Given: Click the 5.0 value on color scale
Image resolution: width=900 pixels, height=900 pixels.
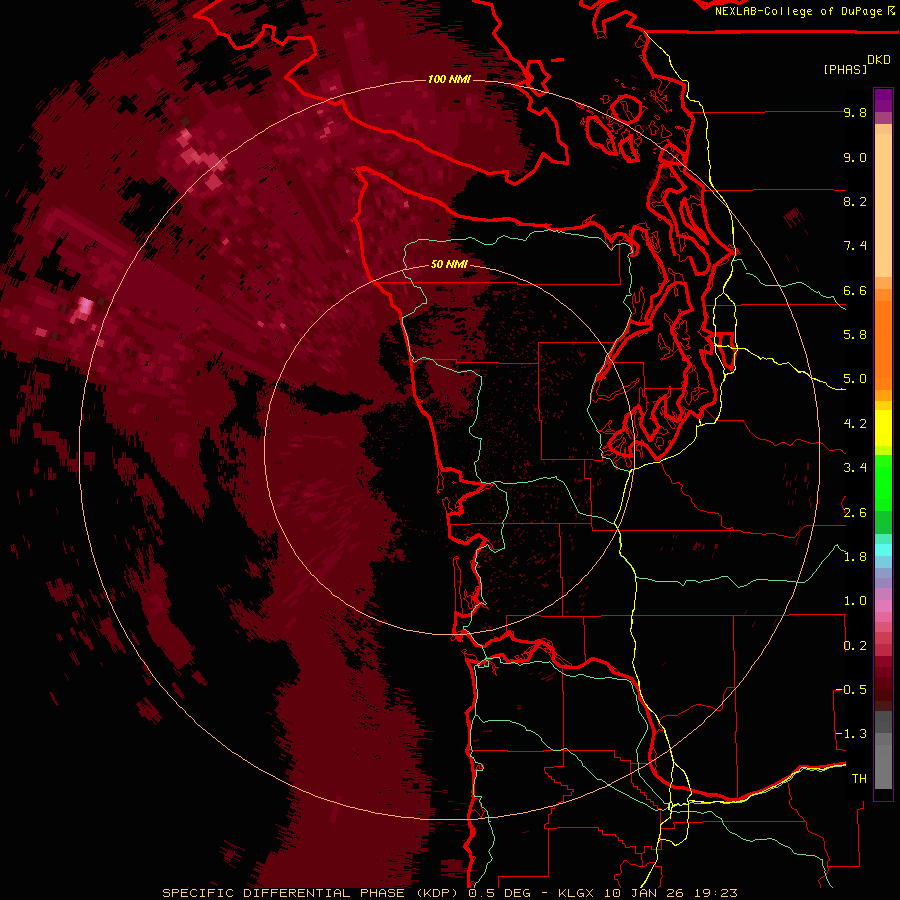Looking at the screenshot, I should pos(855,379).
